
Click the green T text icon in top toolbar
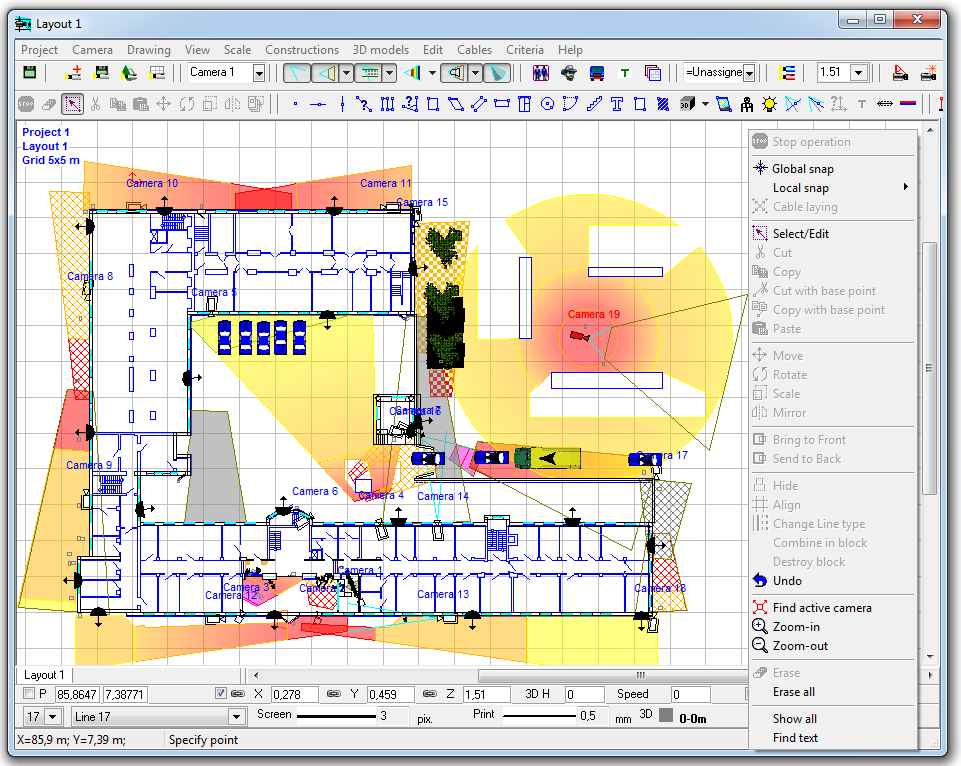[625, 73]
